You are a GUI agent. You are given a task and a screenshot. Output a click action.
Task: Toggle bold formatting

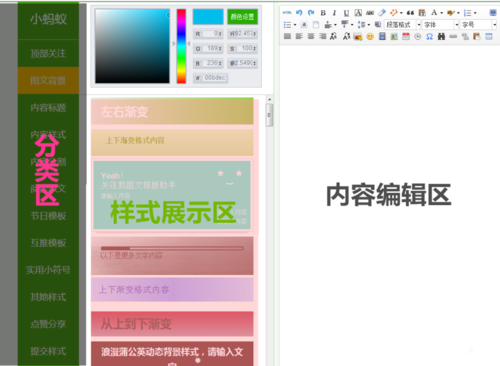tap(323, 13)
